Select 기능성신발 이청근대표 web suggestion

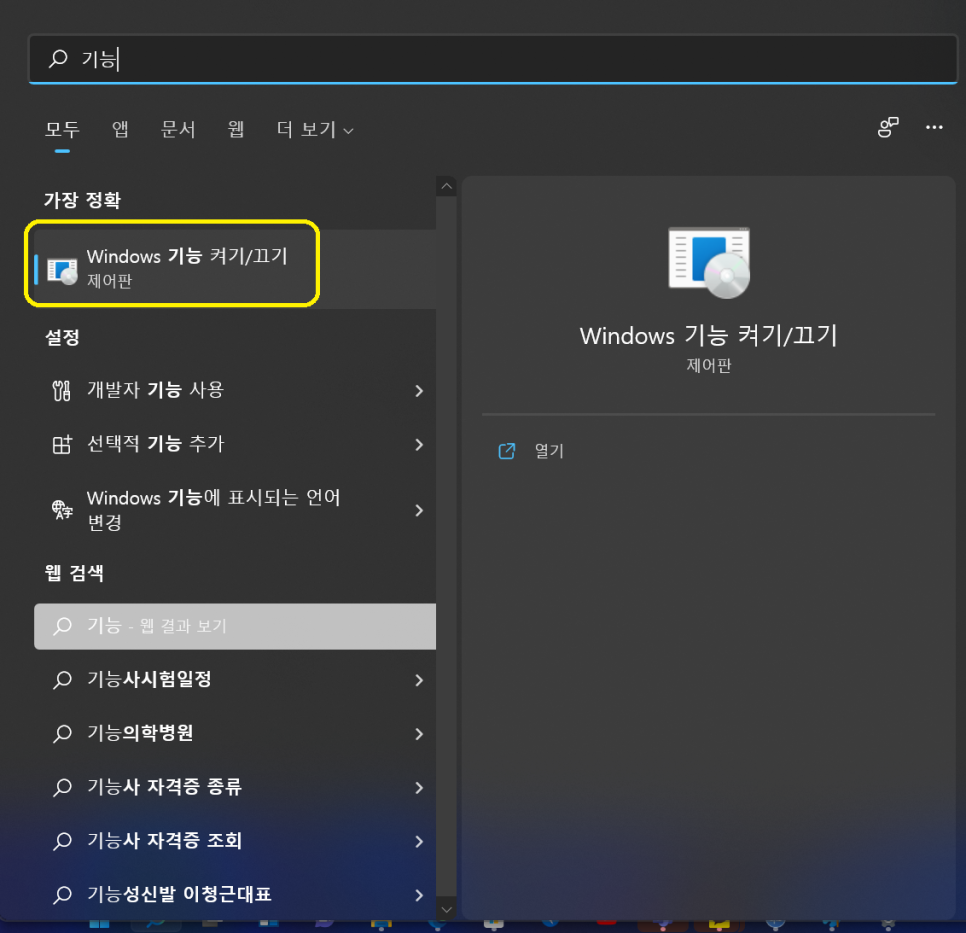pyautogui.click(x=235, y=894)
